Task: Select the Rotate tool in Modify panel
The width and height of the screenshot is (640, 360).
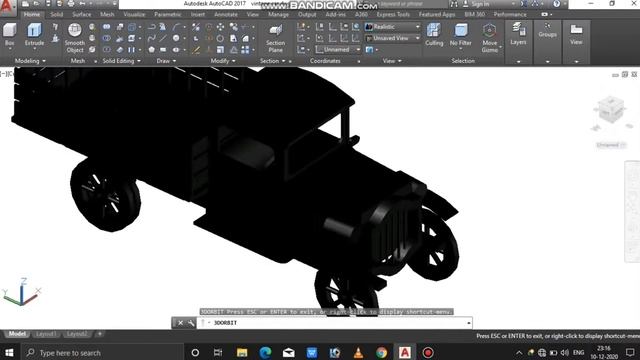Action: pyautogui.click(x=220, y=38)
